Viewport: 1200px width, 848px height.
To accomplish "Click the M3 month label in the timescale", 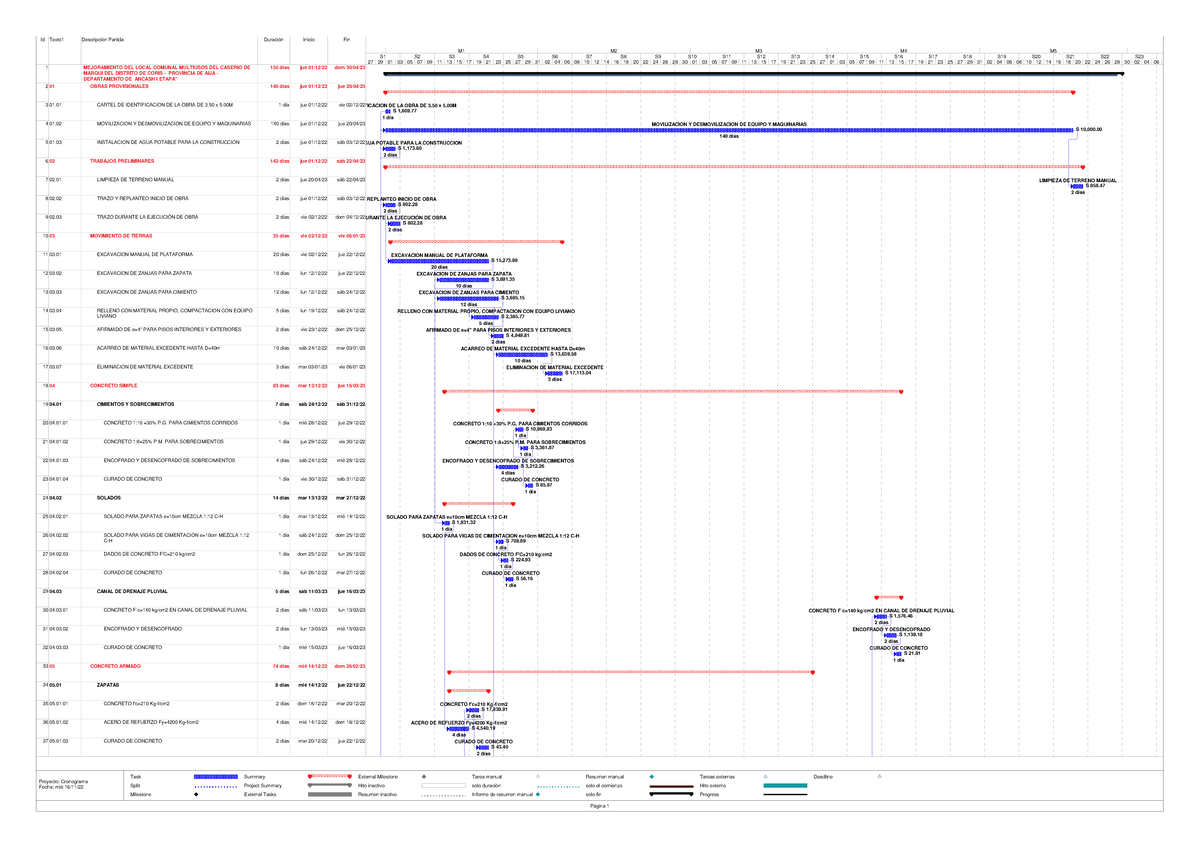I will click(x=759, y=50).
